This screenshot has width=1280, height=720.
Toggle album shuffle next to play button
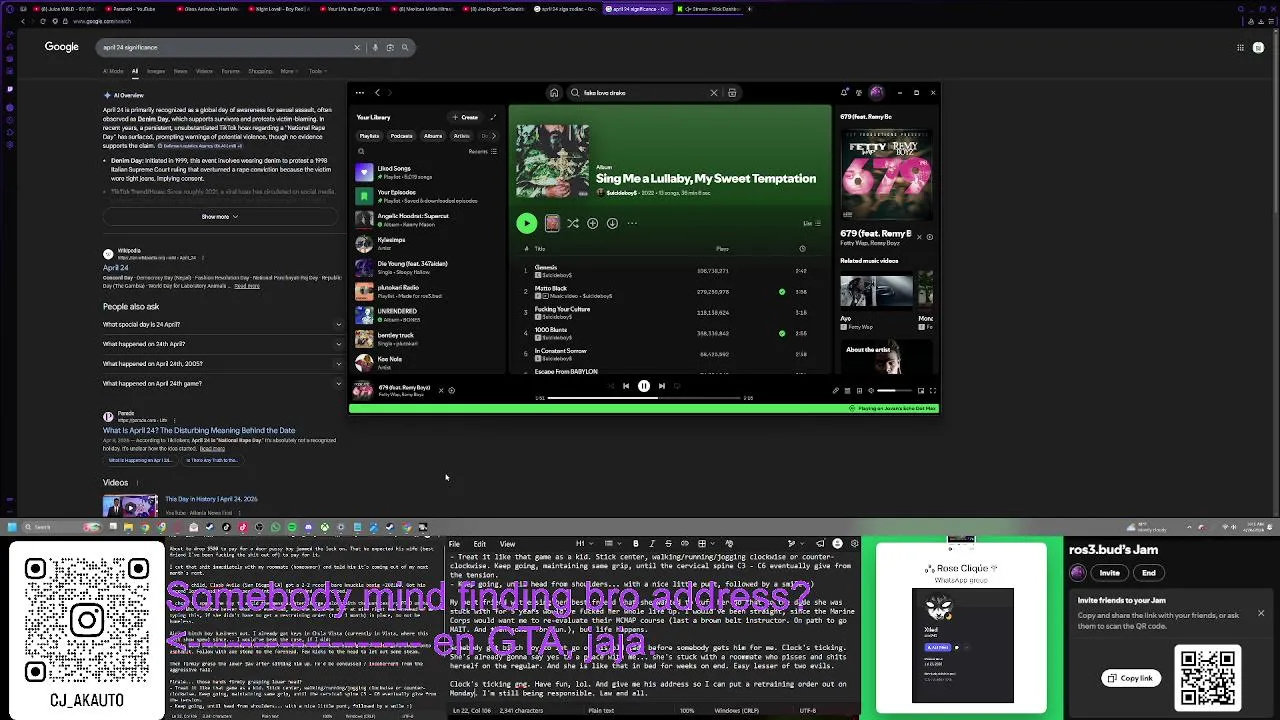[573, 223]
